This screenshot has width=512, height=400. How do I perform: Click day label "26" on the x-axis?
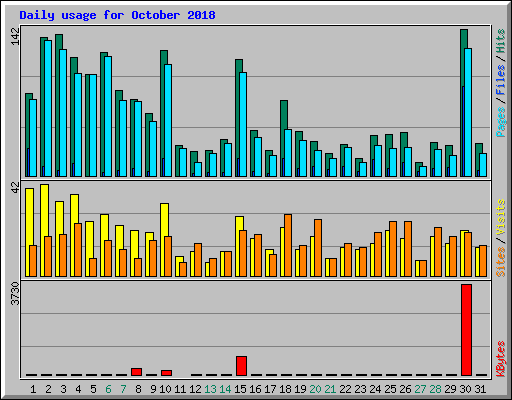[405, 389]
